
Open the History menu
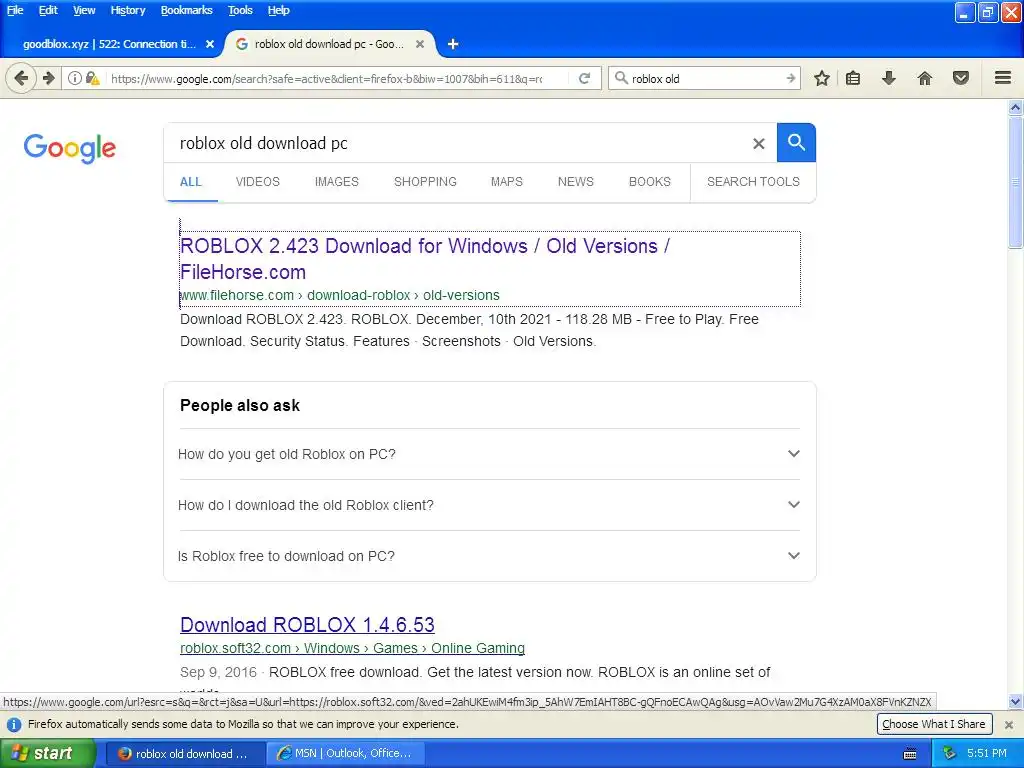tap(127, 10)
